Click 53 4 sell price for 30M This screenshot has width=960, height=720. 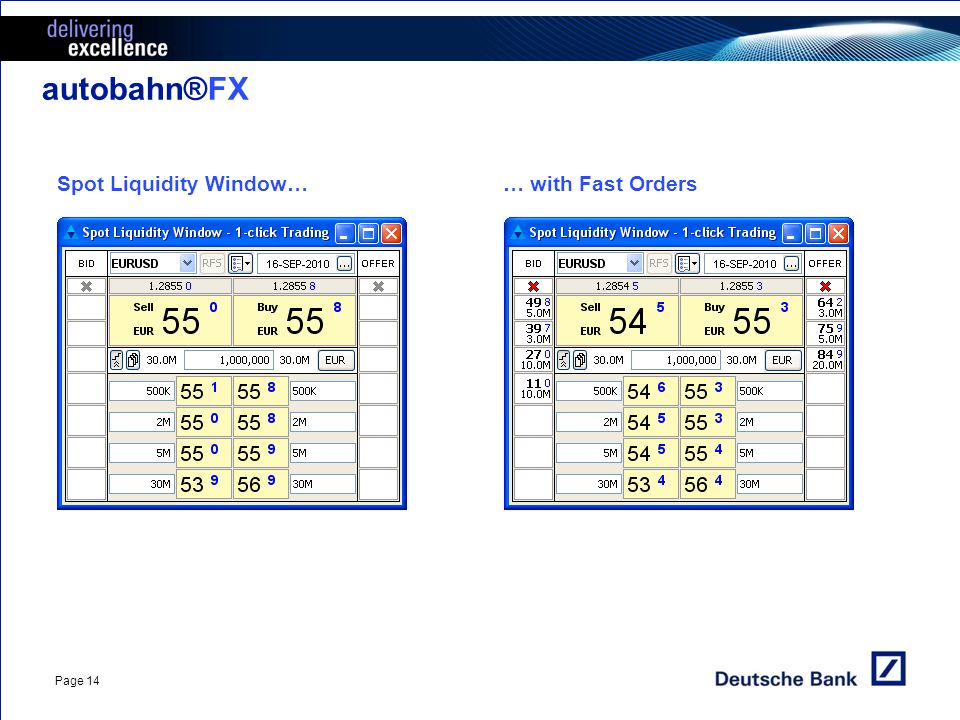(x=651, y=484)
